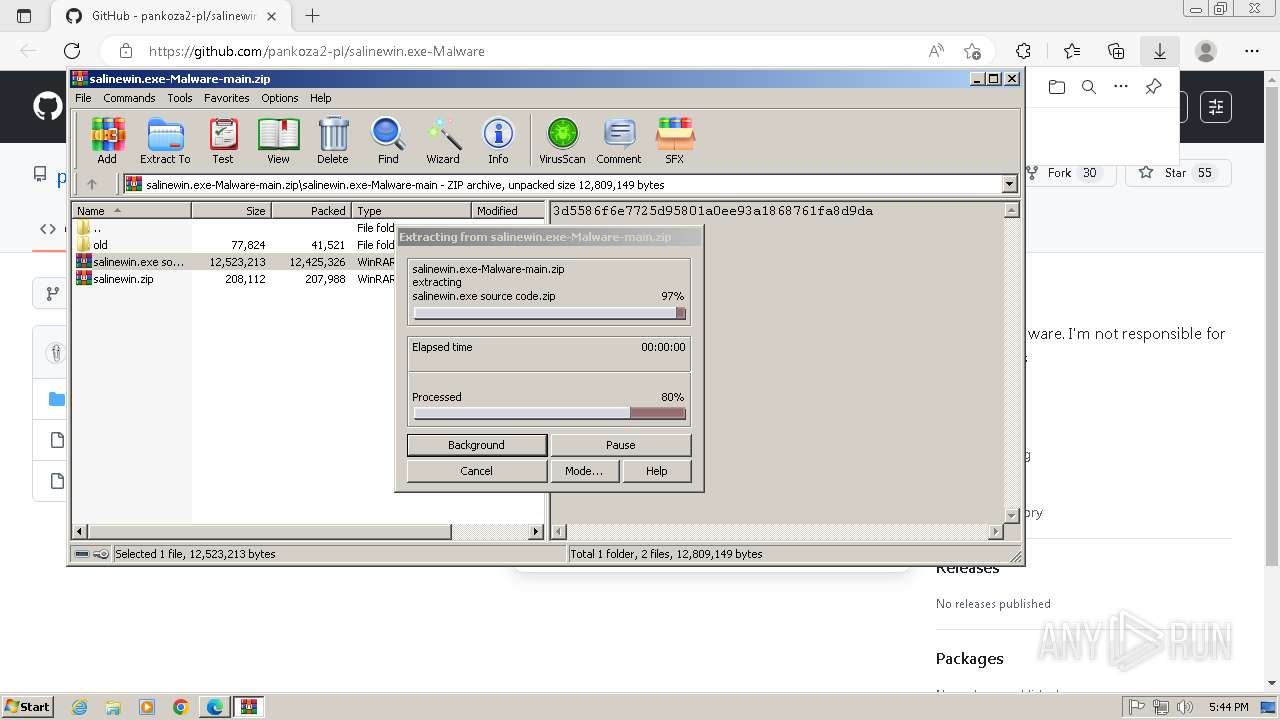Open the Favorites menu
The height and width of the screenshot is (720, 1280).
click(227, 98)
